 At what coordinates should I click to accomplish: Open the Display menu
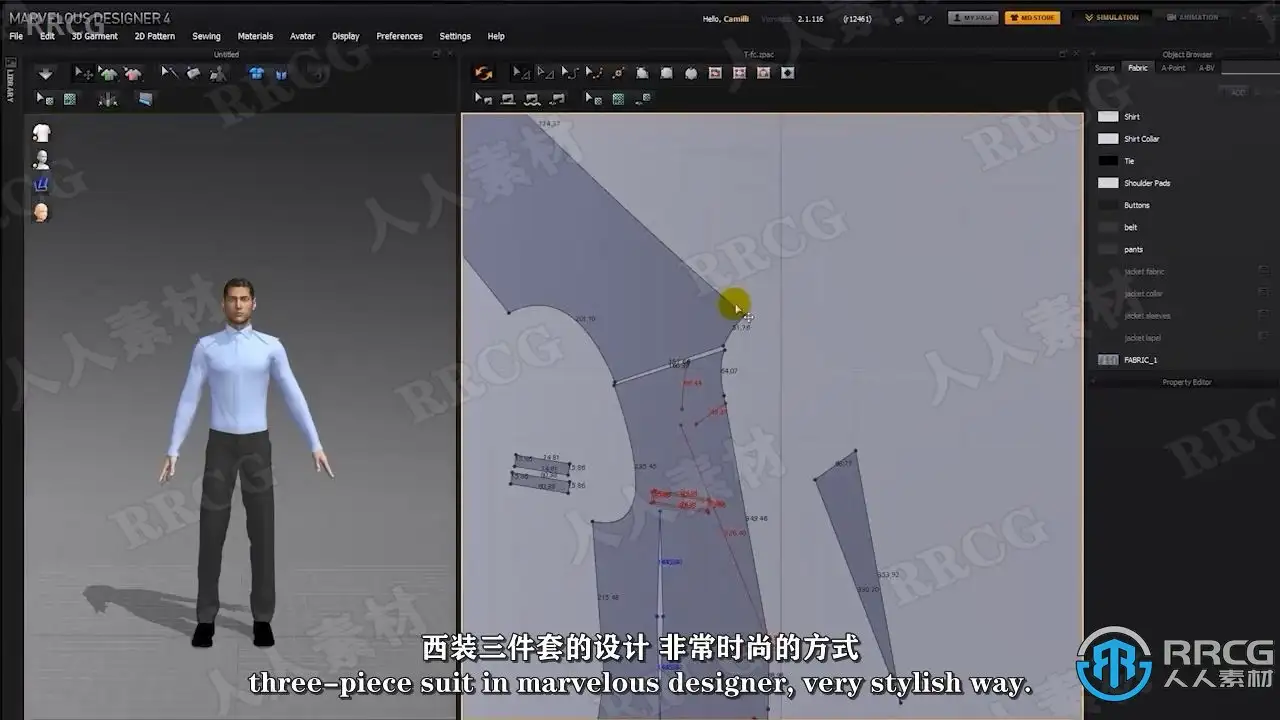click(346, 36)
